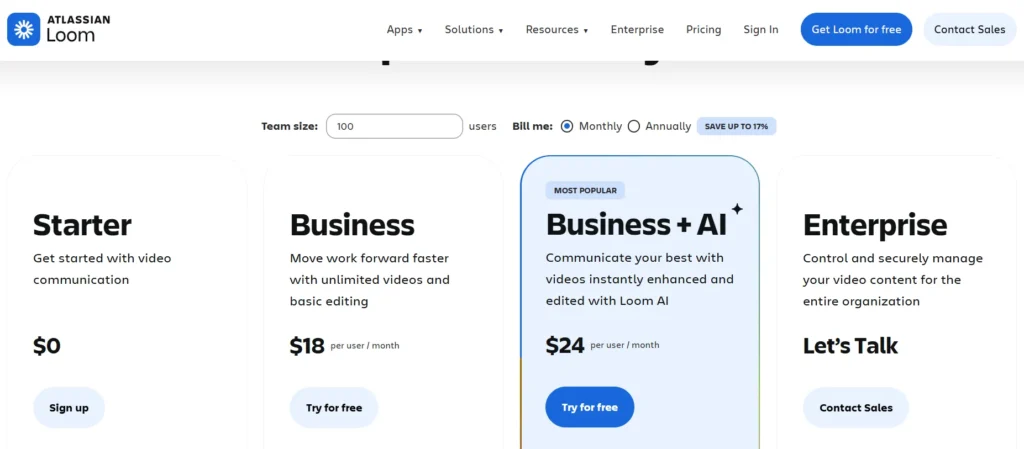Click the Atlassian Loom wordmark text
This screenshot has height=449, width=1024.
(77, 29)
